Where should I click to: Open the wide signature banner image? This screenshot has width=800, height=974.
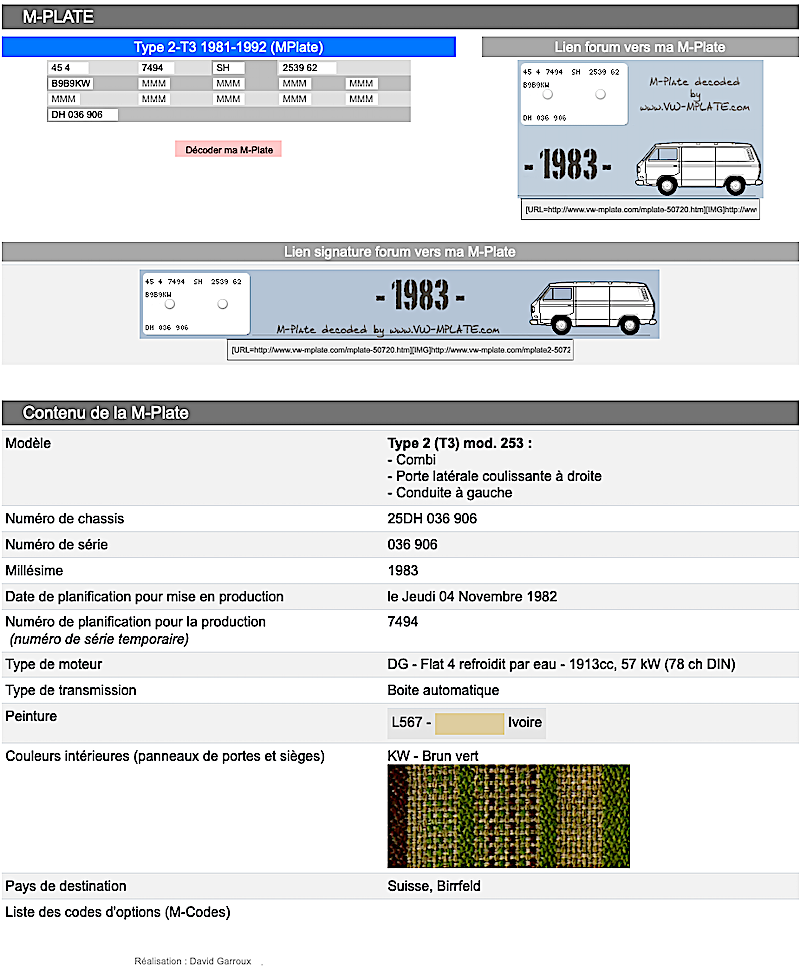399,304
